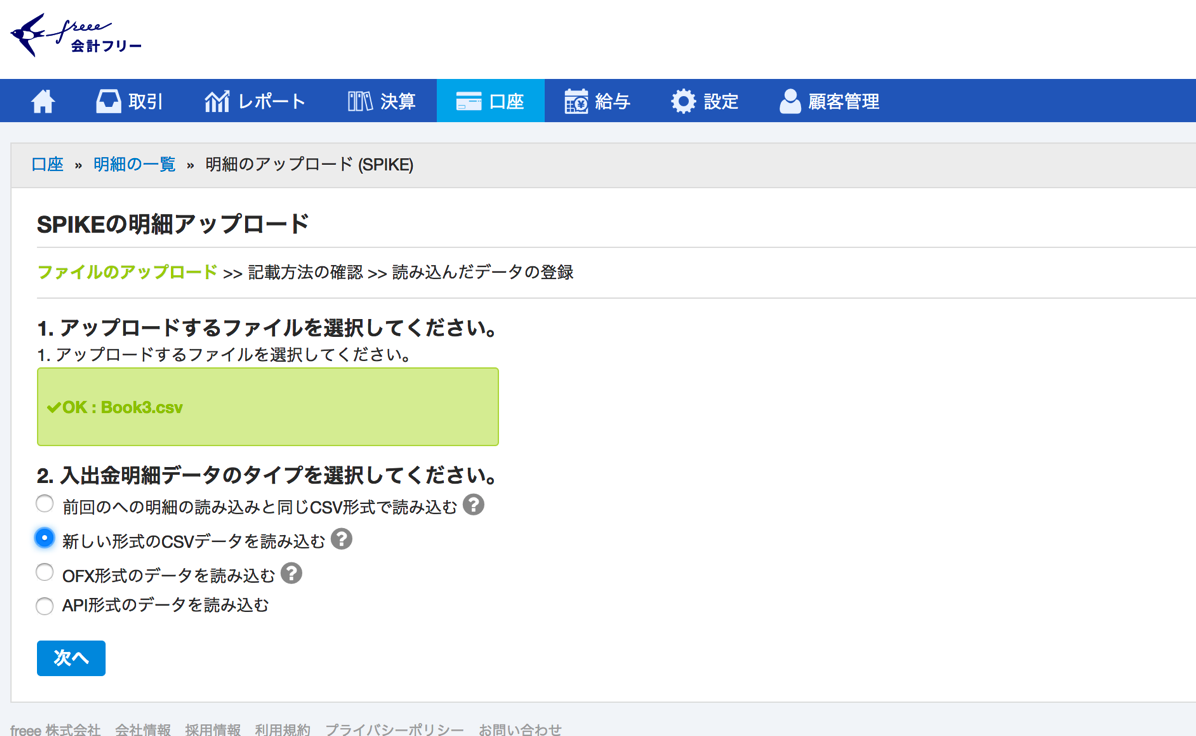Image resolution: width=1196 pixels, height=736 pixels.
Task: Click the green checkmark beside OK
Action: 53,408
